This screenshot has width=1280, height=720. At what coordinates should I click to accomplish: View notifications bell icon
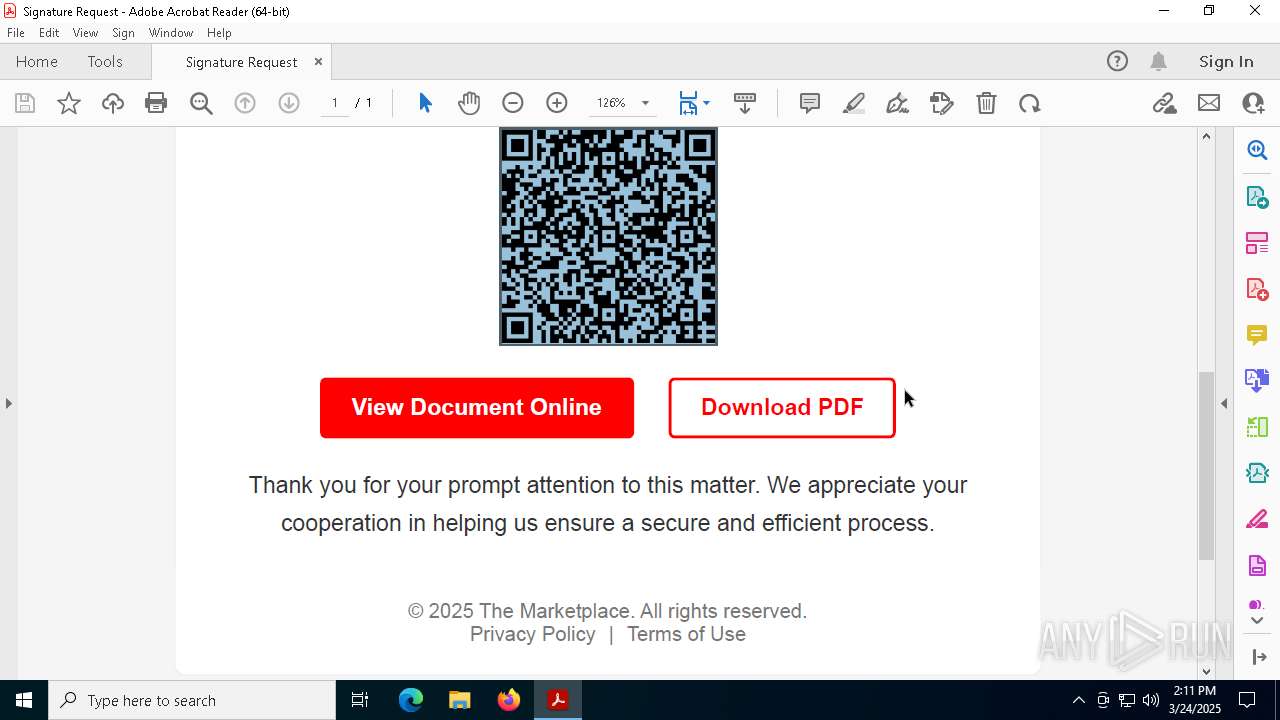(1158, 61)
